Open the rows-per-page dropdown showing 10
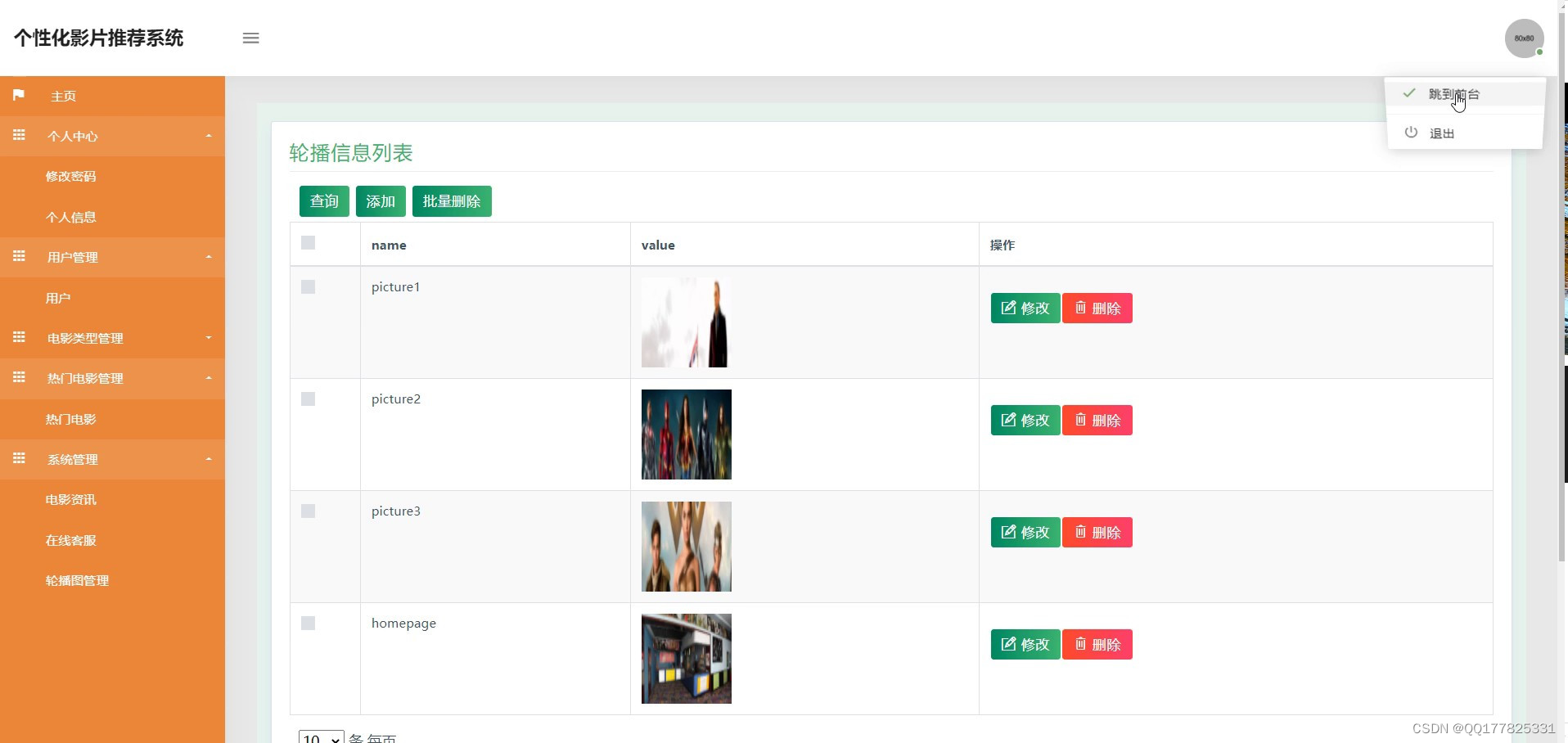Viewport: 1568px width, 743px height. [x=321, y=737]
